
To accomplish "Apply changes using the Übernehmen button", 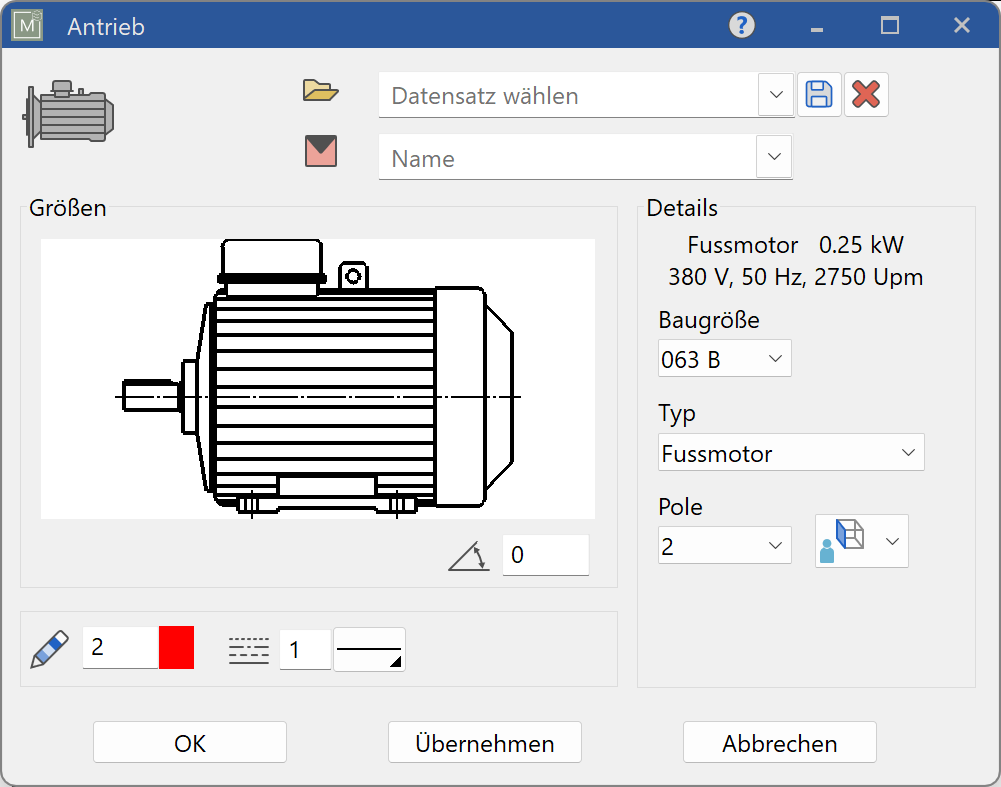I will tap(484, 742).
